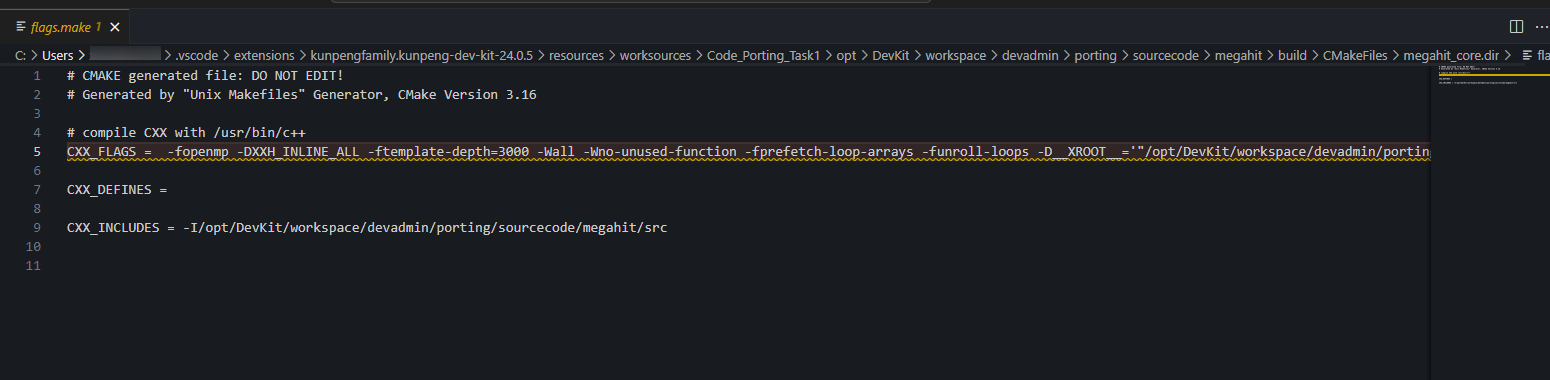
Task: Click the file icon on flags.make tab
Action: pos(20,26)
